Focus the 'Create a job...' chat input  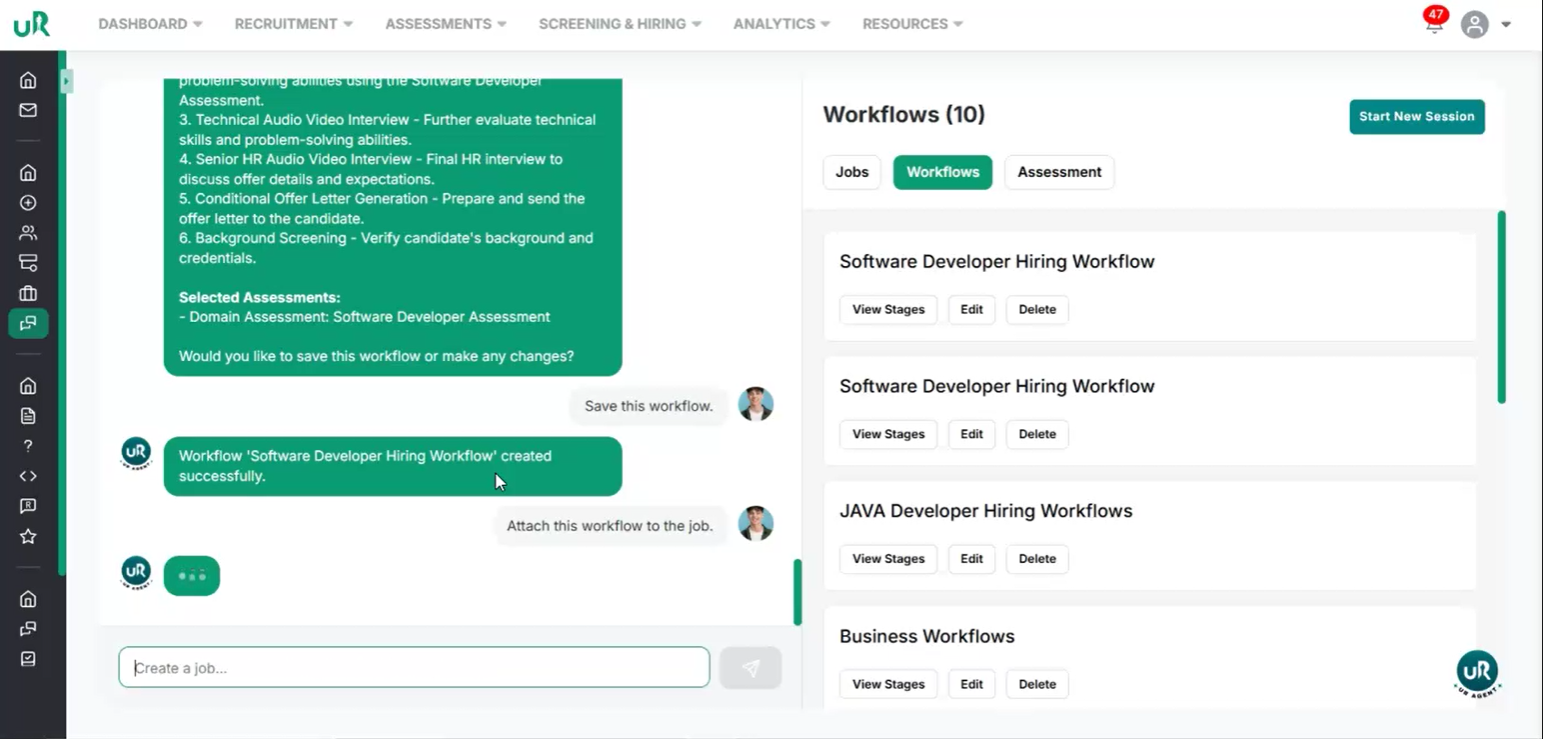[x=414, y=668]
